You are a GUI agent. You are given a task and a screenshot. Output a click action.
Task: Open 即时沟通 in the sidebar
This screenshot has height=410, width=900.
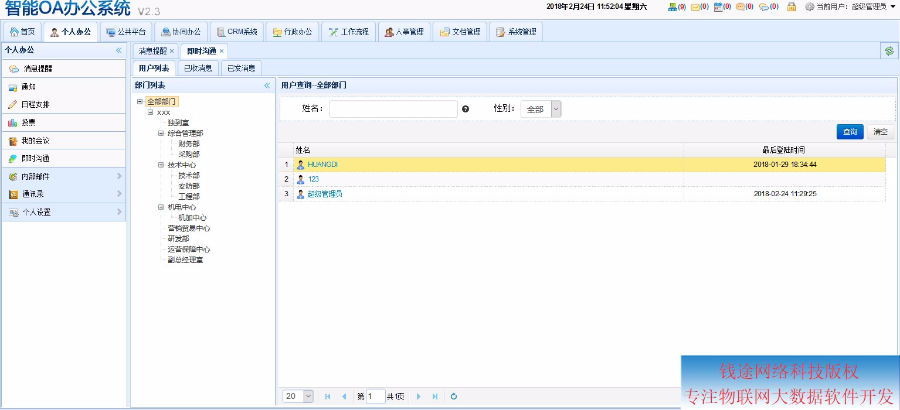click(x=63, y=158)
